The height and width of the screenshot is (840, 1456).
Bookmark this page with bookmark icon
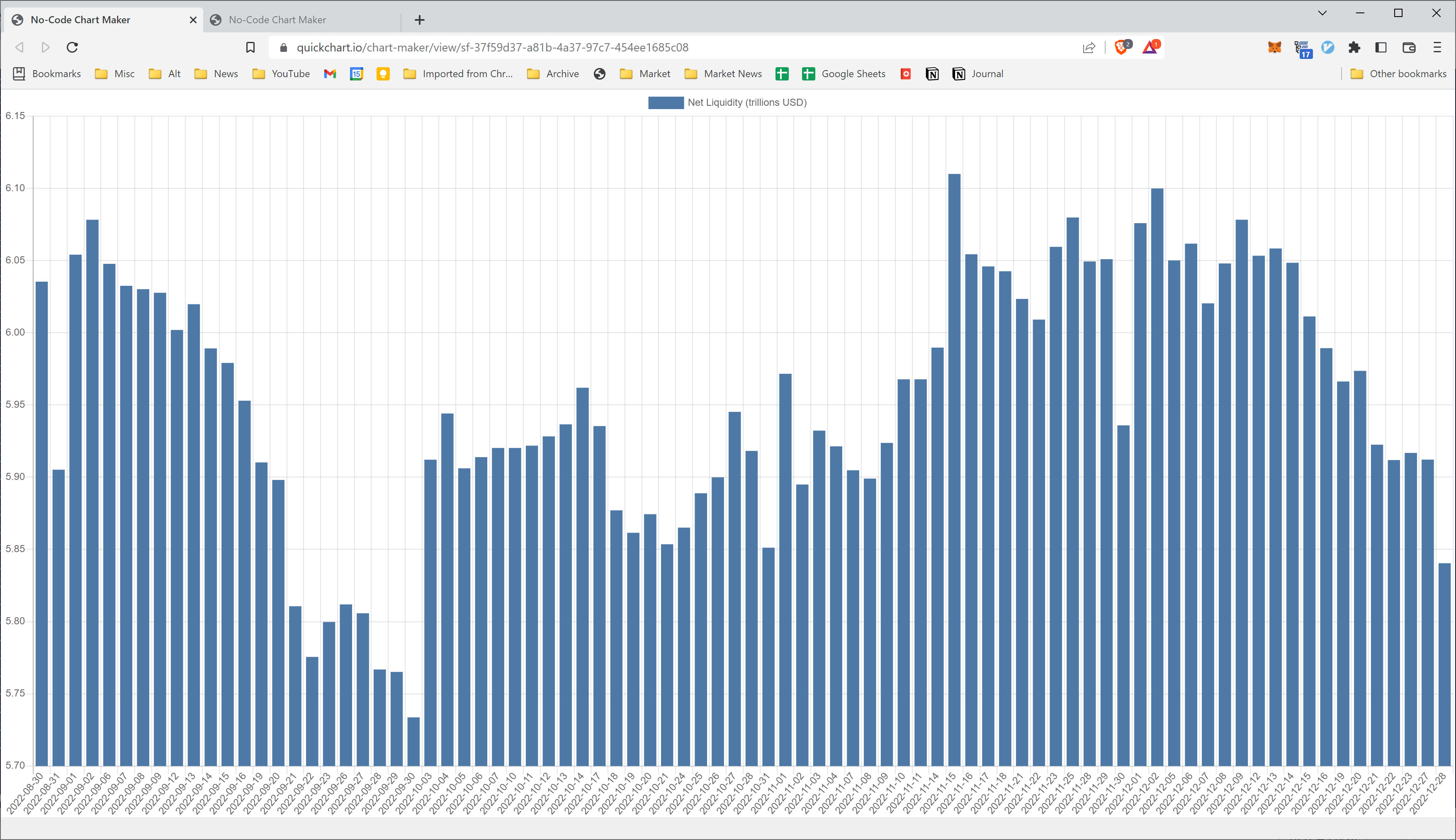point(250,47)
